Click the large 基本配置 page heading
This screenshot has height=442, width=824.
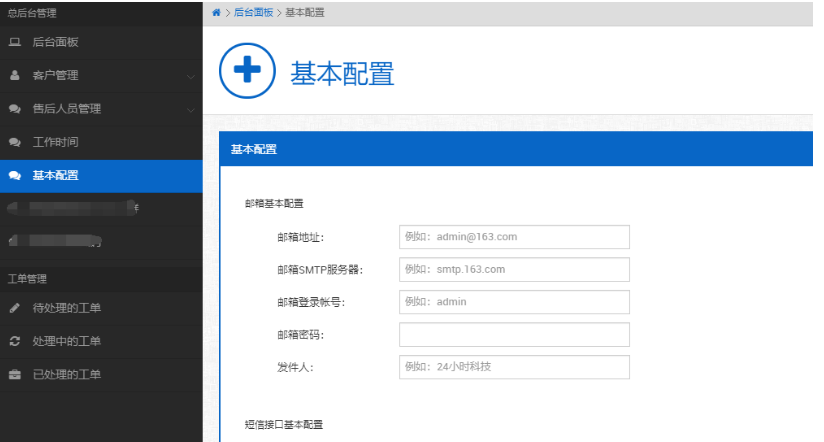[x=342, y=73]
